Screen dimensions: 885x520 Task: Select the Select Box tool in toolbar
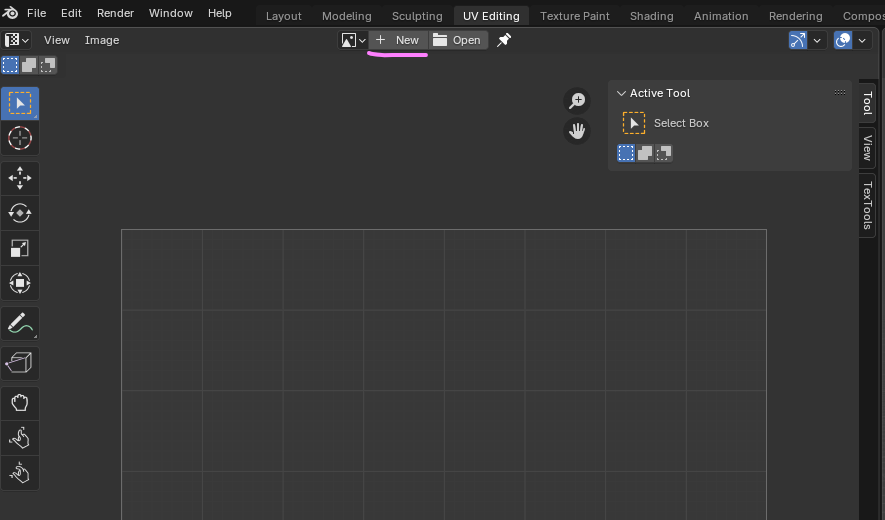coord(20,103)
